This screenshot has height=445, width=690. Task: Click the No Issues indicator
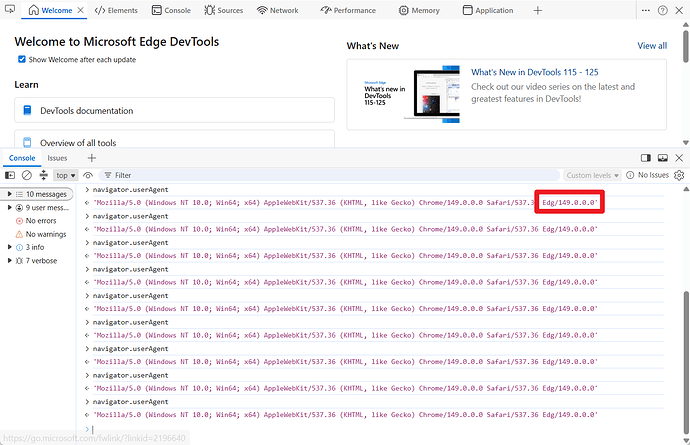coord(647,175)
